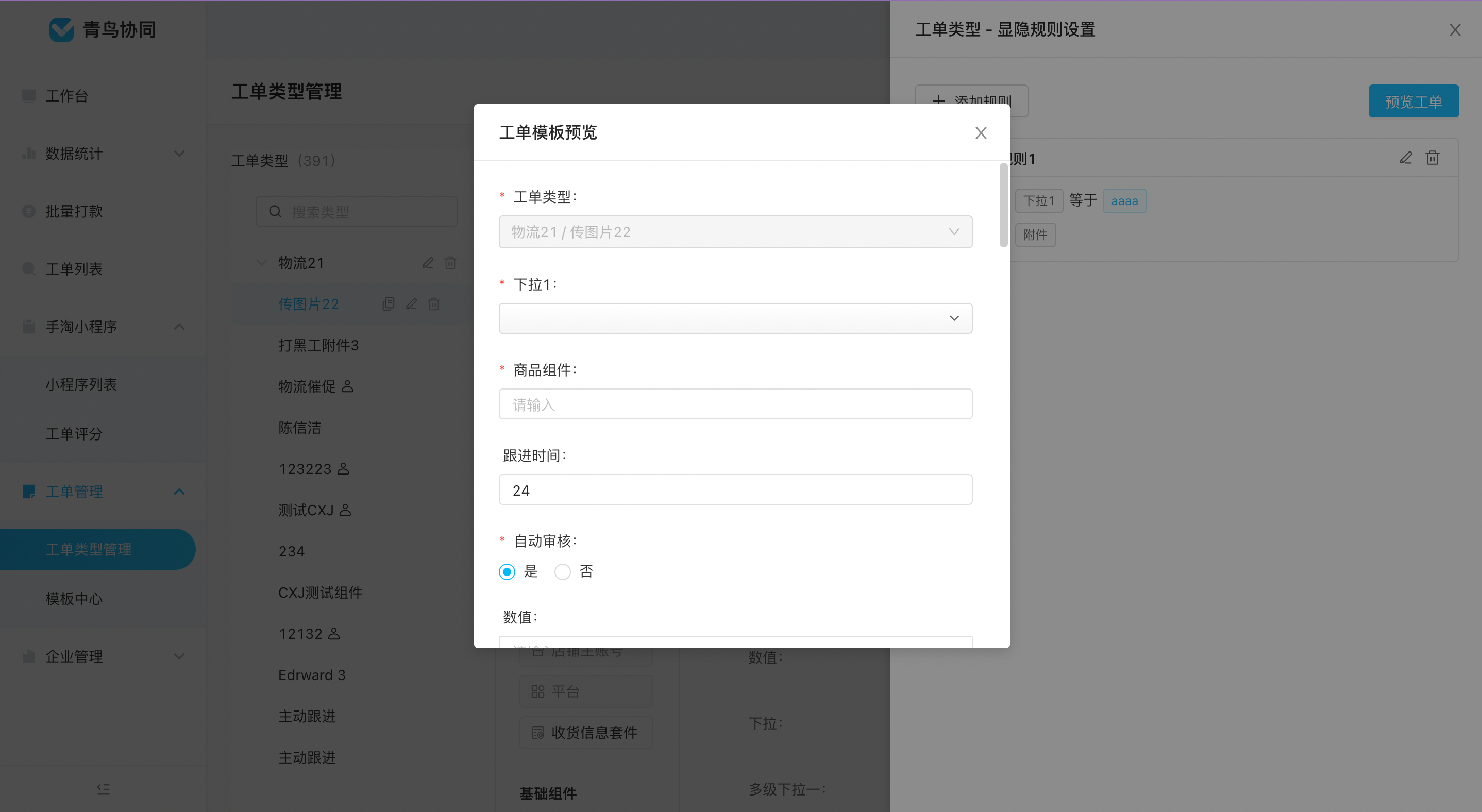Collapse the 手淘小程序 sidebar menu

(179, 327)
